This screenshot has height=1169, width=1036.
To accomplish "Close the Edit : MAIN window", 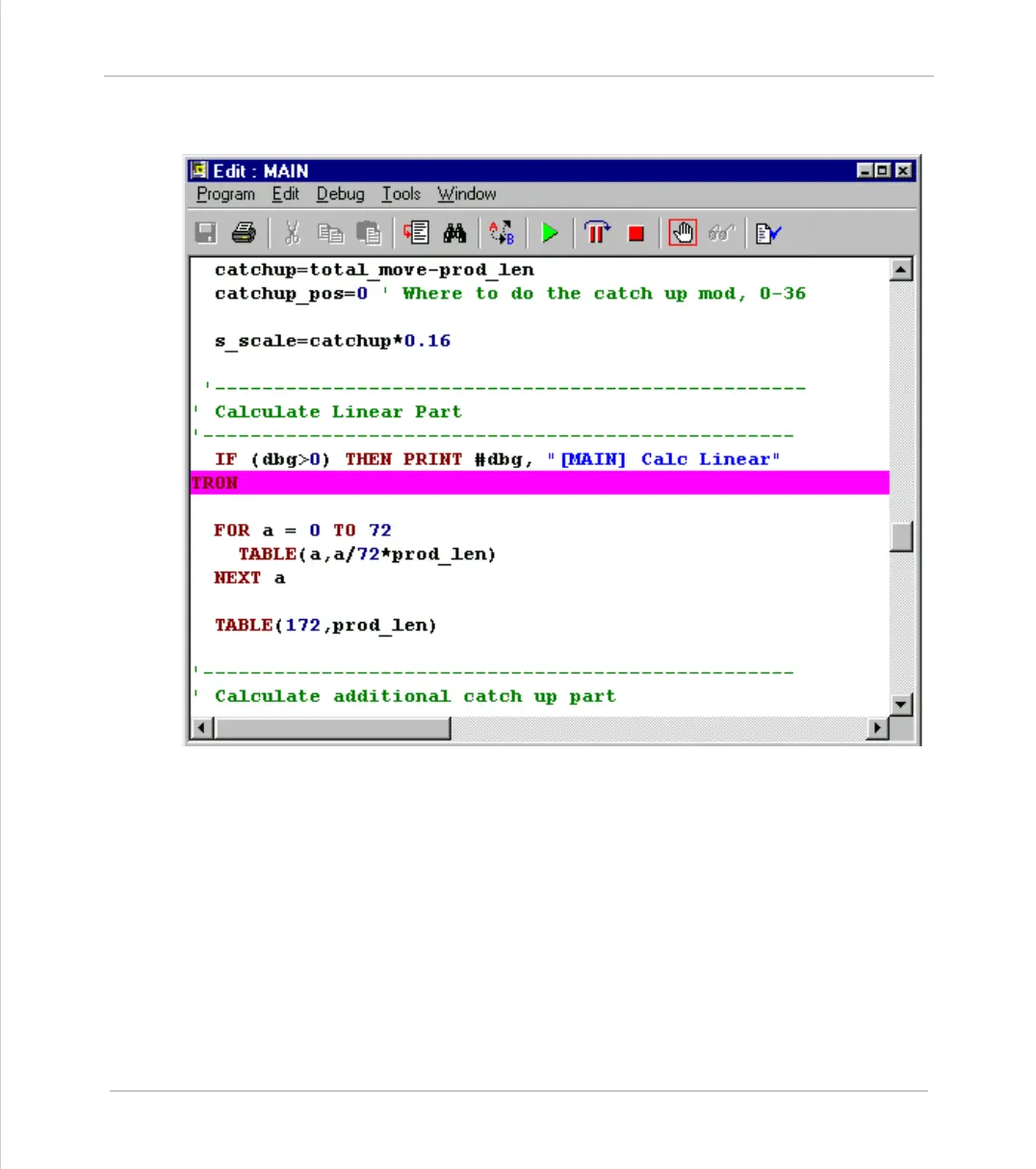I will point(903,170).
